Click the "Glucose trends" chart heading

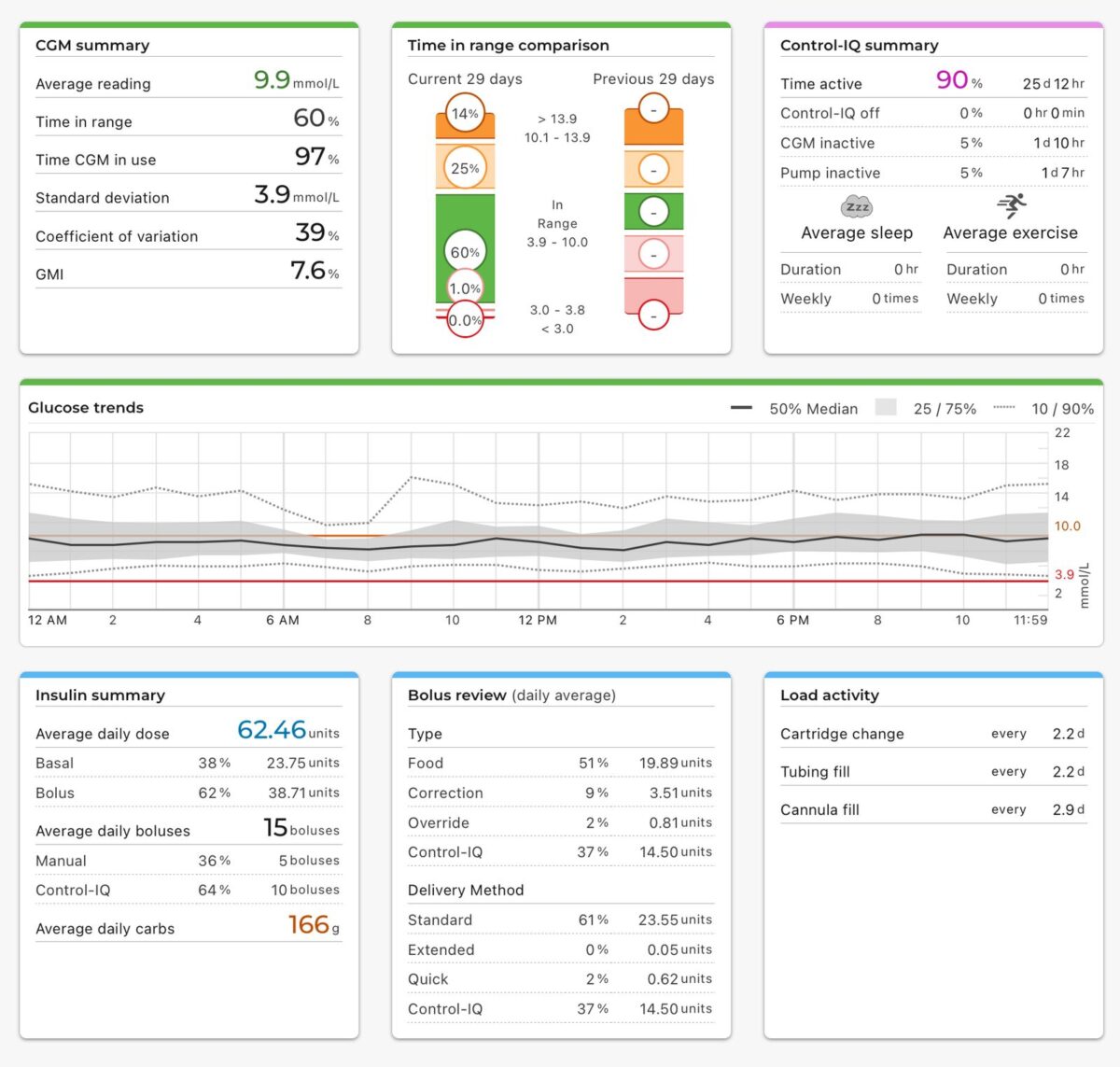(x=86, y=408)
